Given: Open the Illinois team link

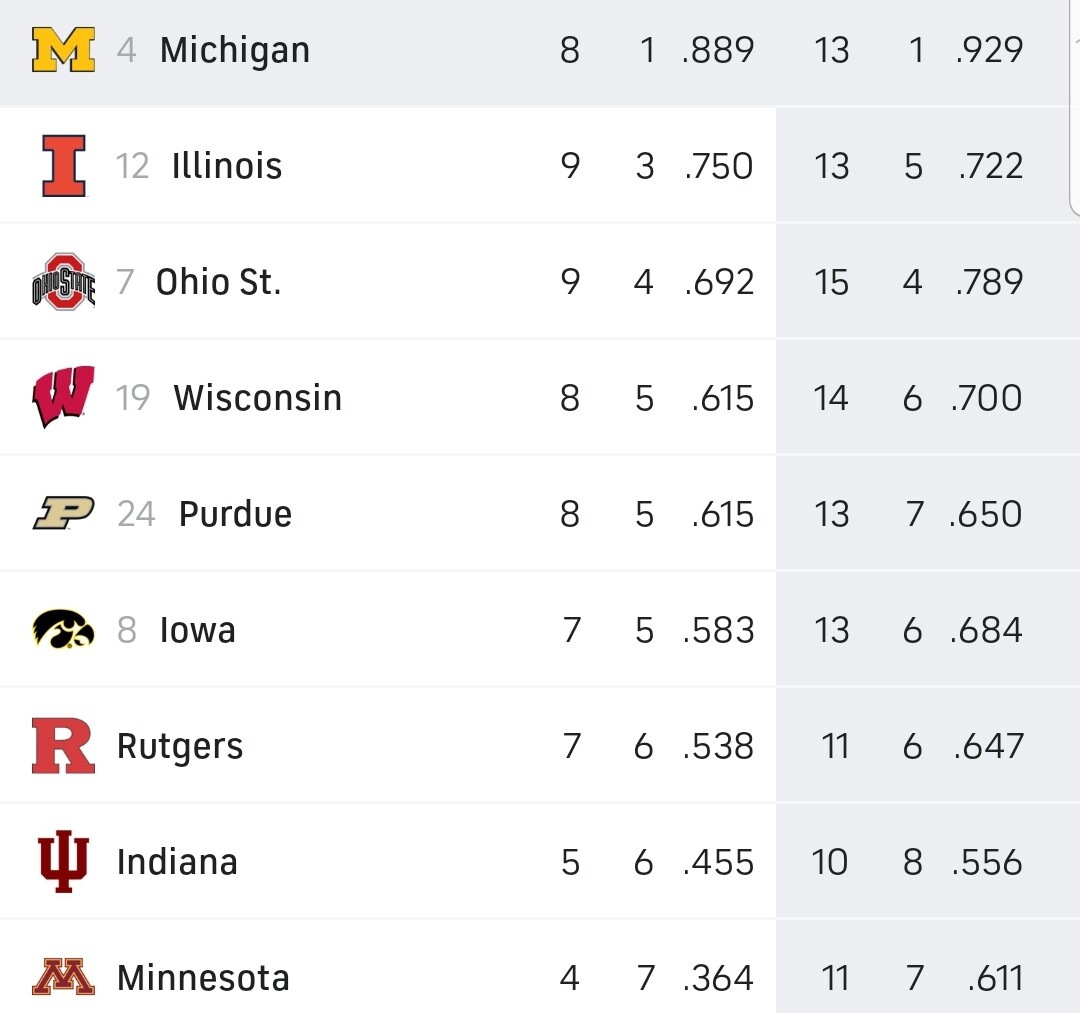Looking at the screenshot, I should coord(227,166).
